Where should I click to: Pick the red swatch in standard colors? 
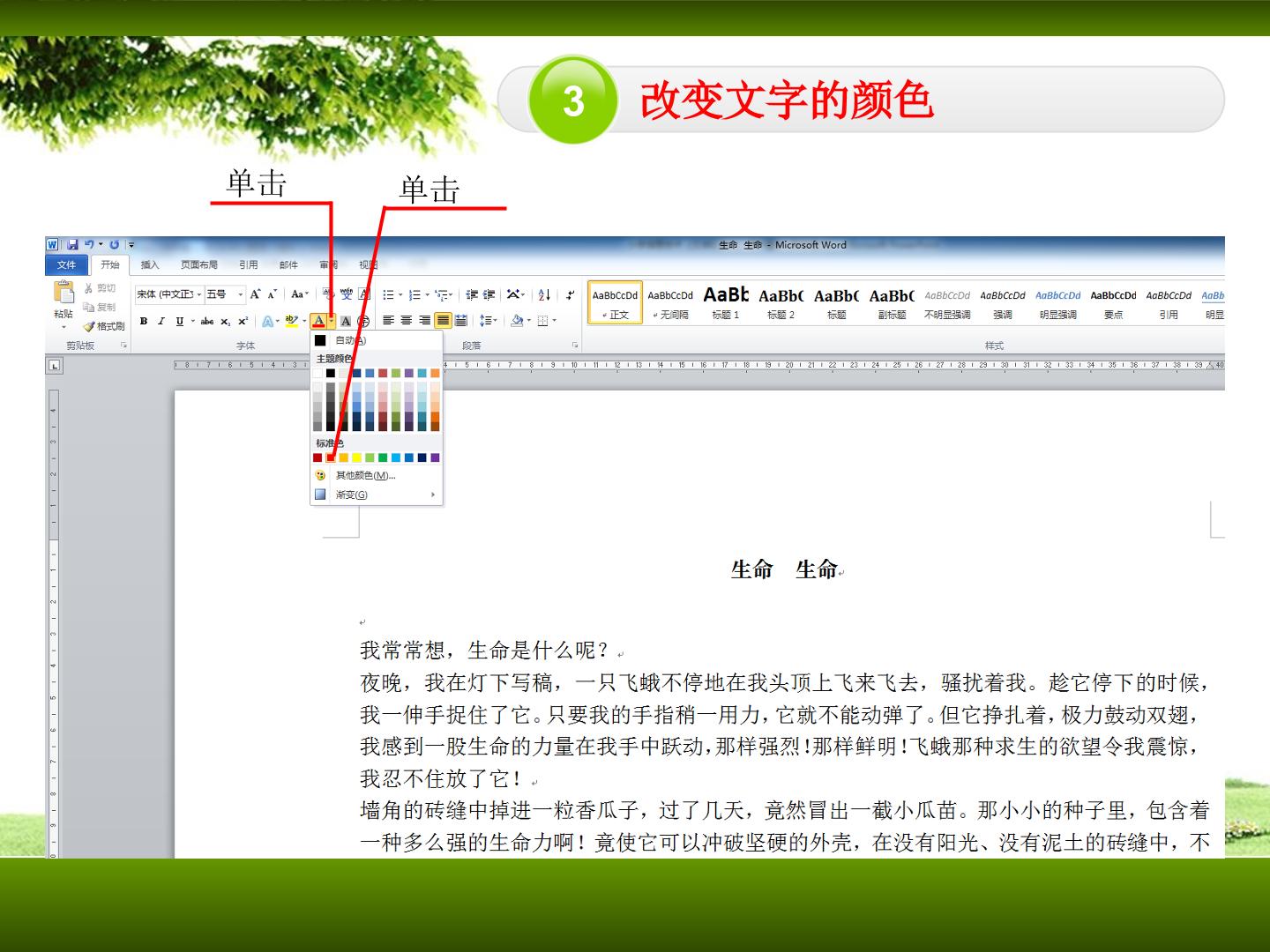(331, 457)
